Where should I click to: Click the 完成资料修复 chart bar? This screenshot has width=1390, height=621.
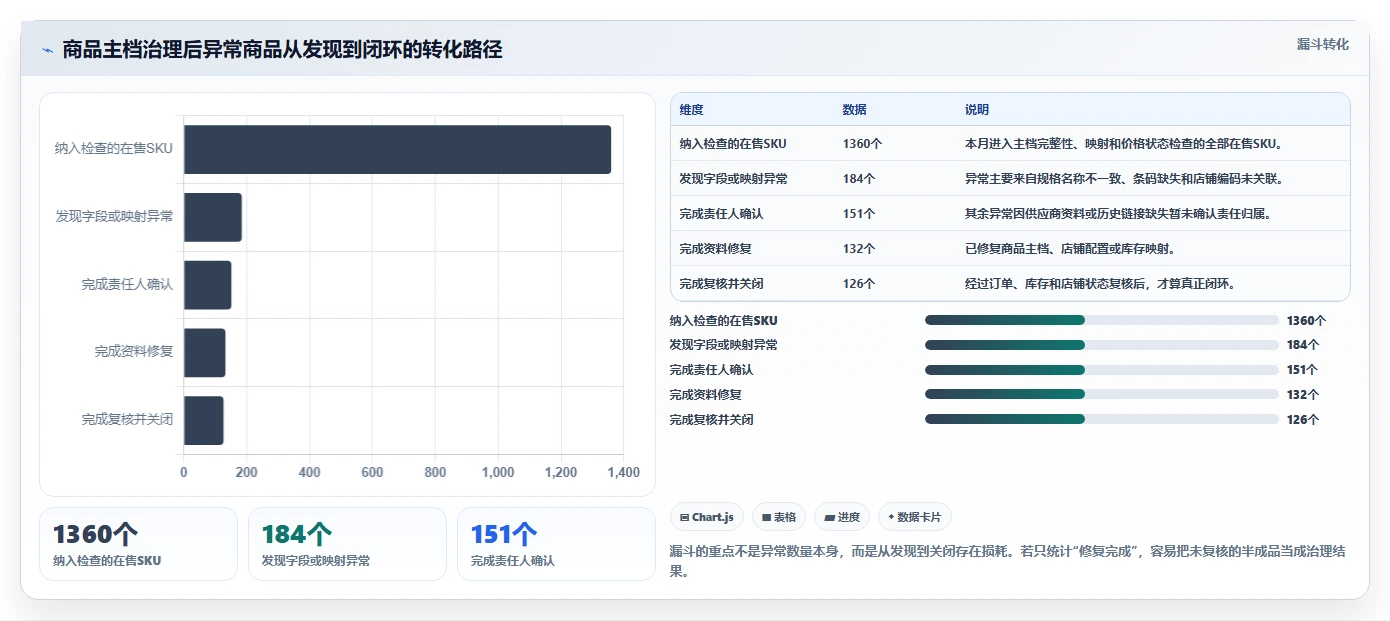point(205,353)
